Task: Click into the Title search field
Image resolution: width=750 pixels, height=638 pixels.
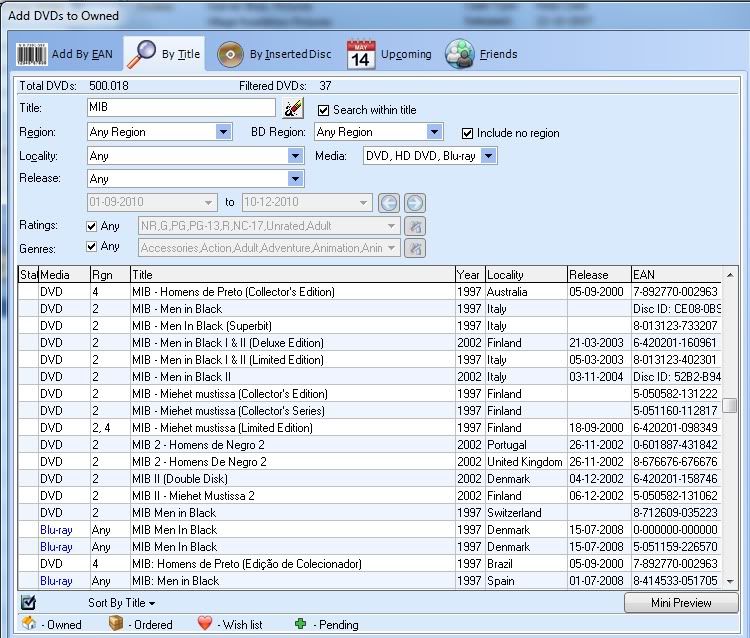Action: point(181,108)
